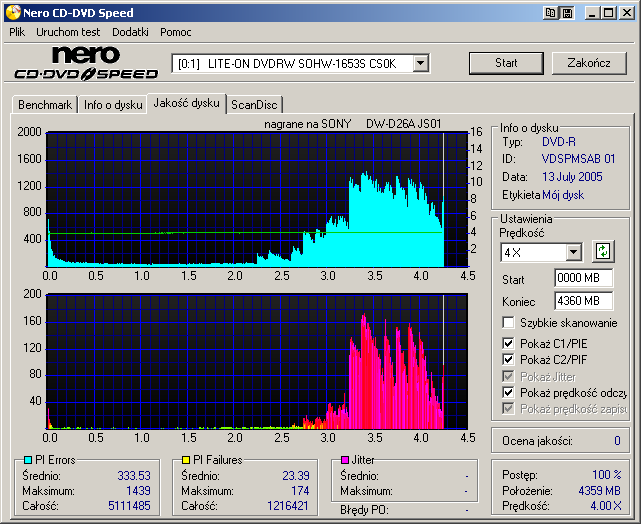Viewport: 641px width, 524px height.
Task: Uncheck Pokaż C1/PIE checkbox
Action: coord(508,343)
